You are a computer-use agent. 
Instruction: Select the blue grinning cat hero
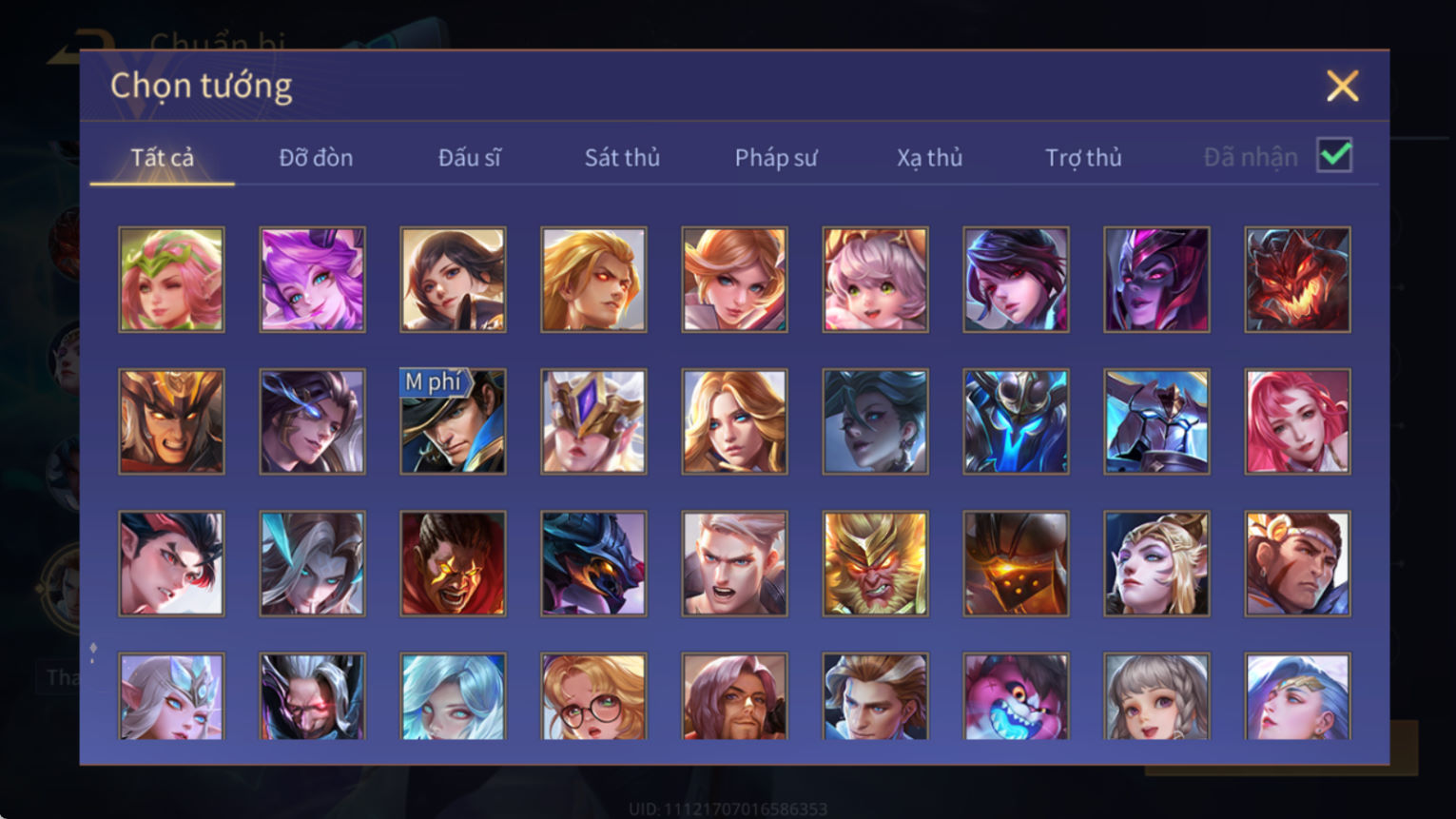(1016, 696)
